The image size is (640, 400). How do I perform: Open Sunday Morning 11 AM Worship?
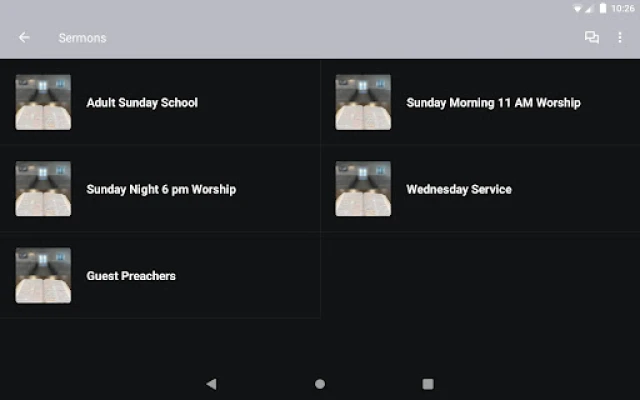(493, 102)
